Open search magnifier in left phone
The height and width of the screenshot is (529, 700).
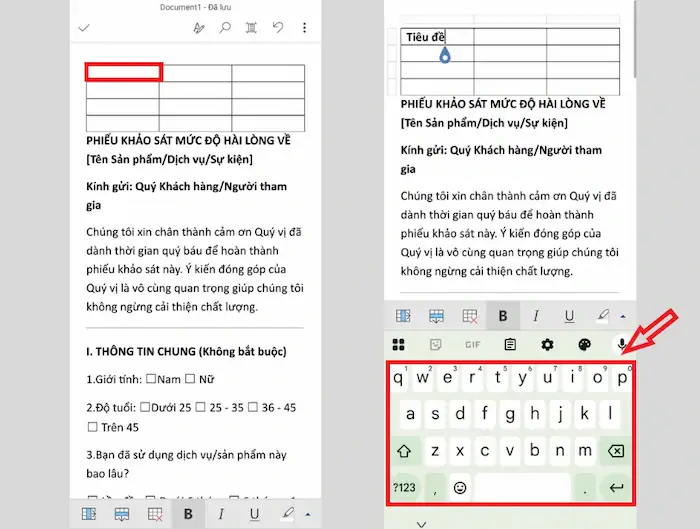click(225, 28)
